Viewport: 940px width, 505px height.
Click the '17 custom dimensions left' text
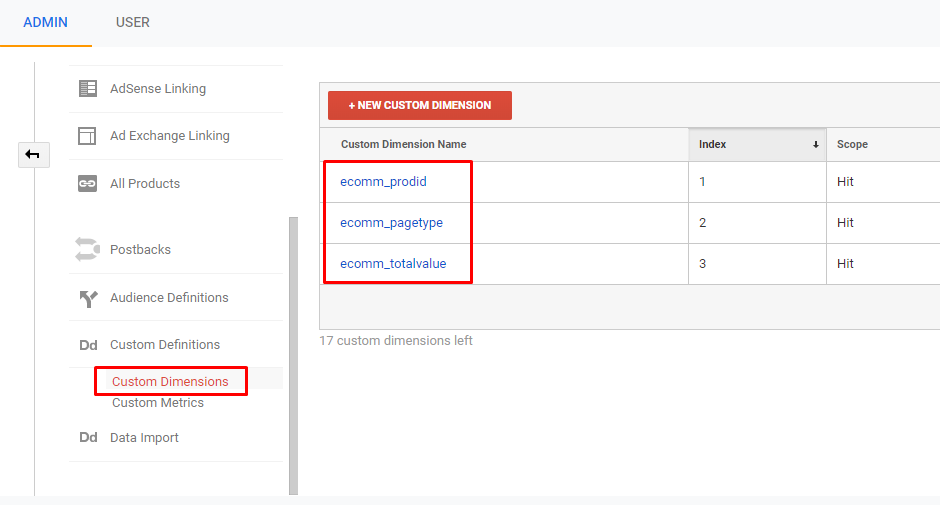[396, 341]
